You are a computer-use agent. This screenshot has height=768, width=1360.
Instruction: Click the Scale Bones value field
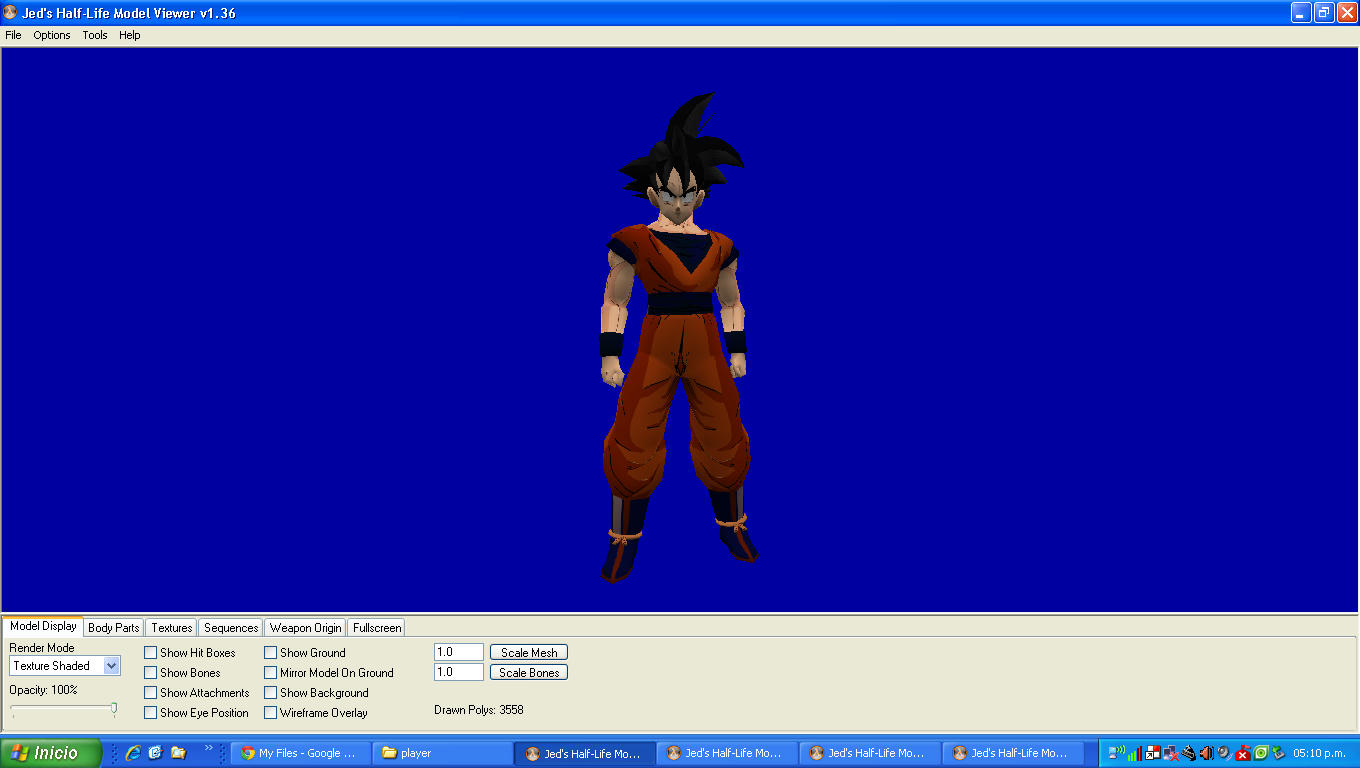(459, 672)
